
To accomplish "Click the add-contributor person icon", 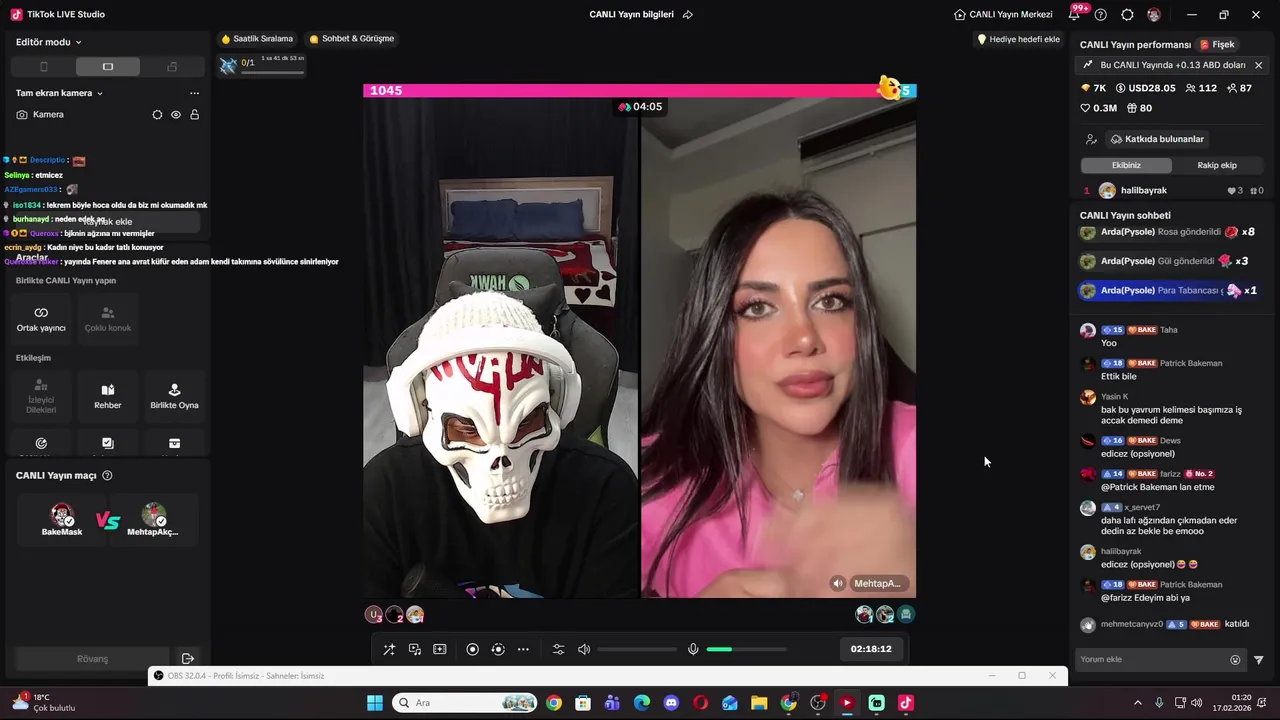I will coord(1091,139).
